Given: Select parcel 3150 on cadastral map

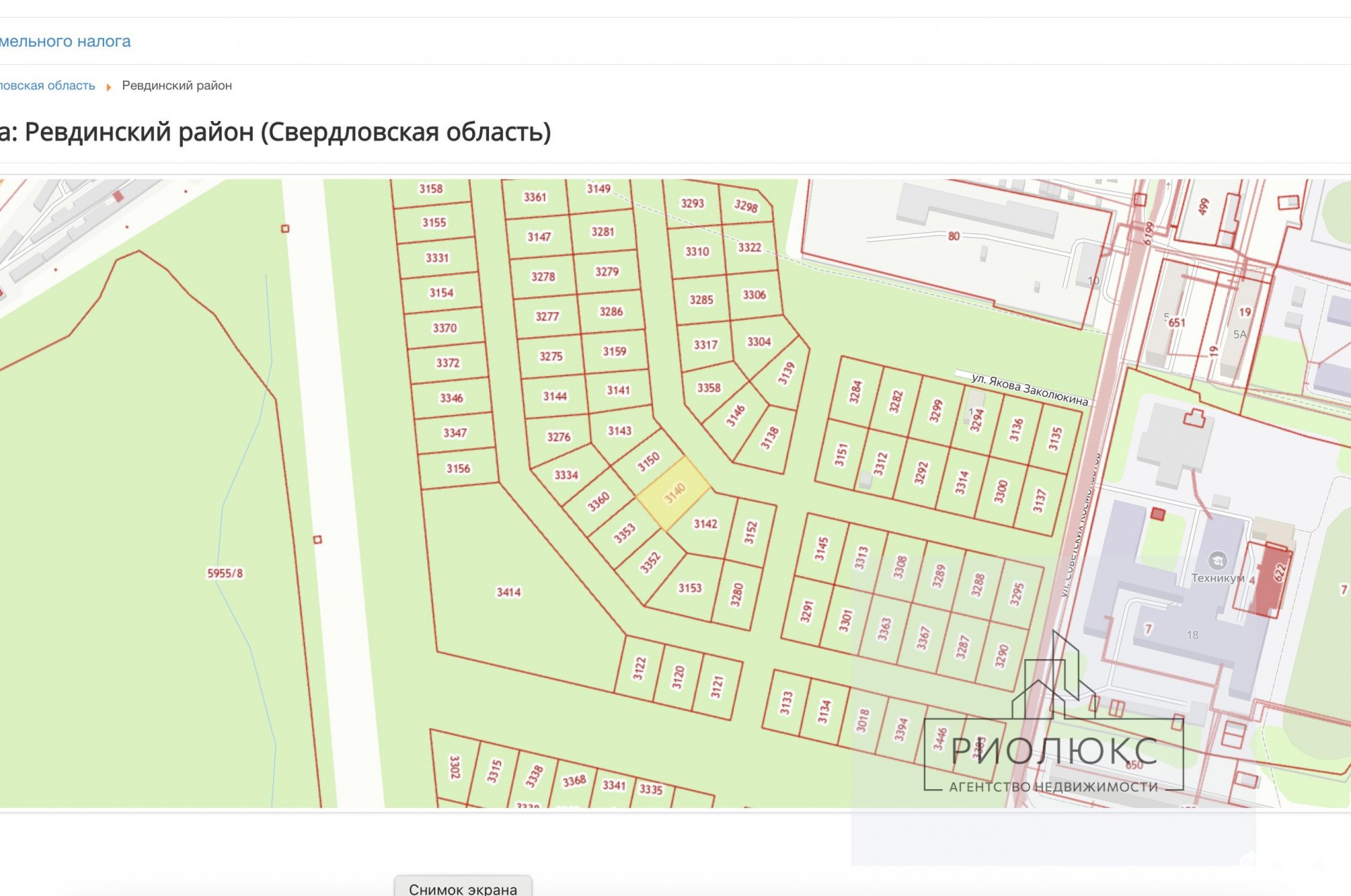Looking at the screenshot, I should click(648, 461).
